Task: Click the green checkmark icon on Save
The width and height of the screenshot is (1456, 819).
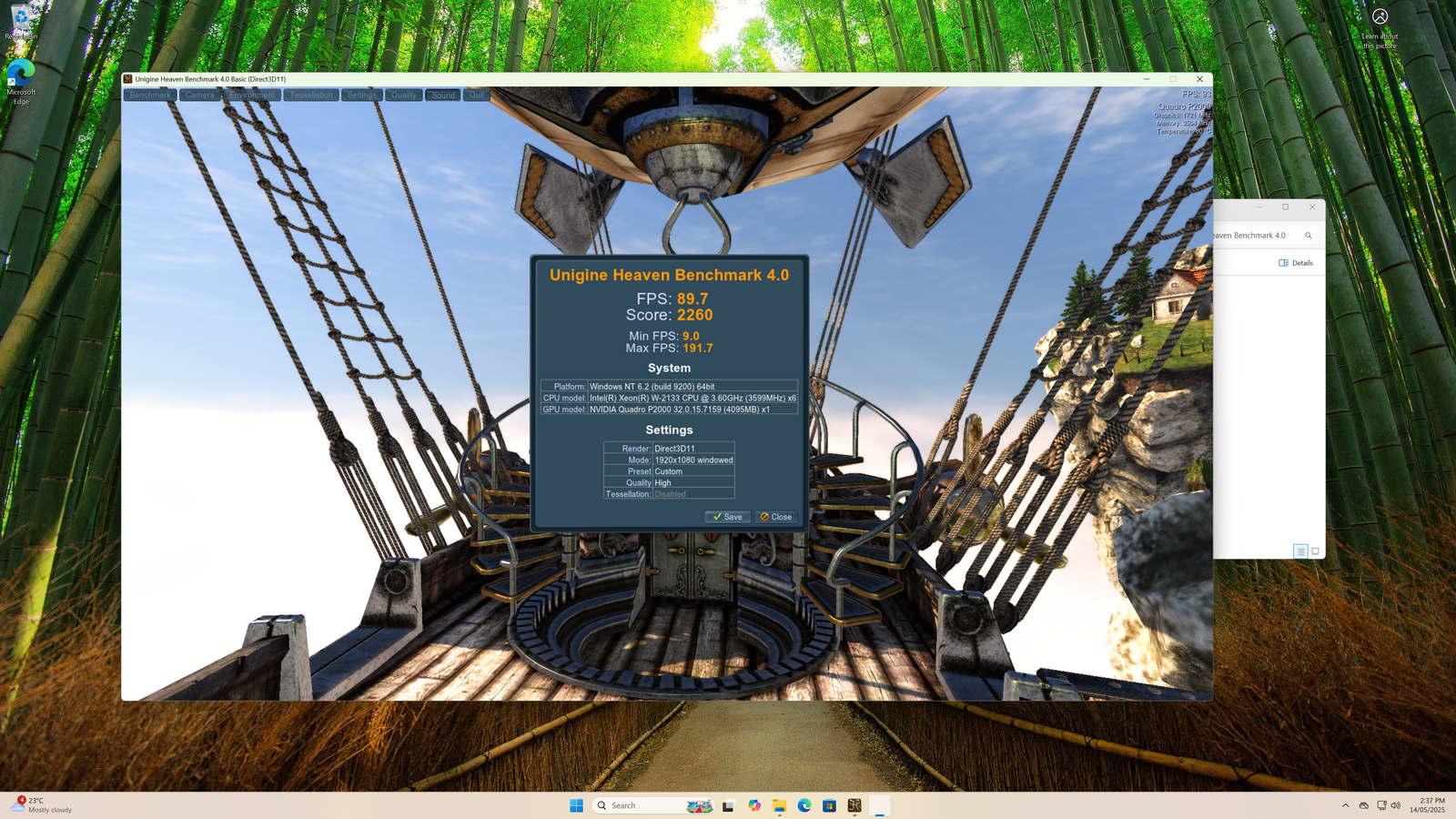Action: point(717,517)
